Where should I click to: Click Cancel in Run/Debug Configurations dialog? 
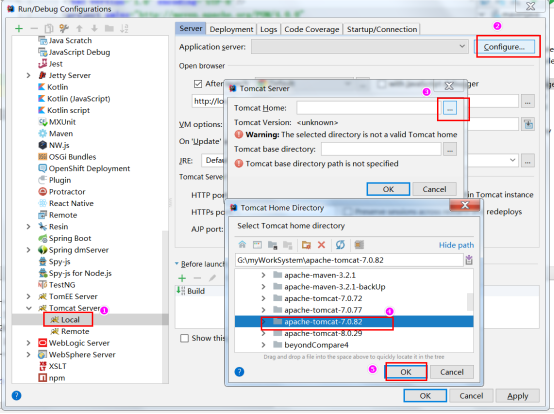[x=471, y=396]
